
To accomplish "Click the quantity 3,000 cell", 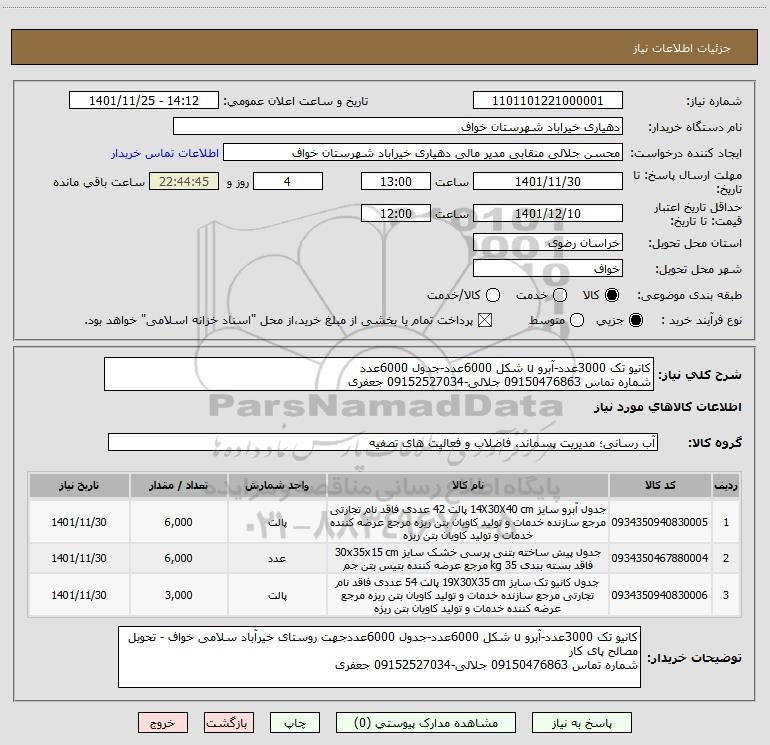I will pos(178,595).
